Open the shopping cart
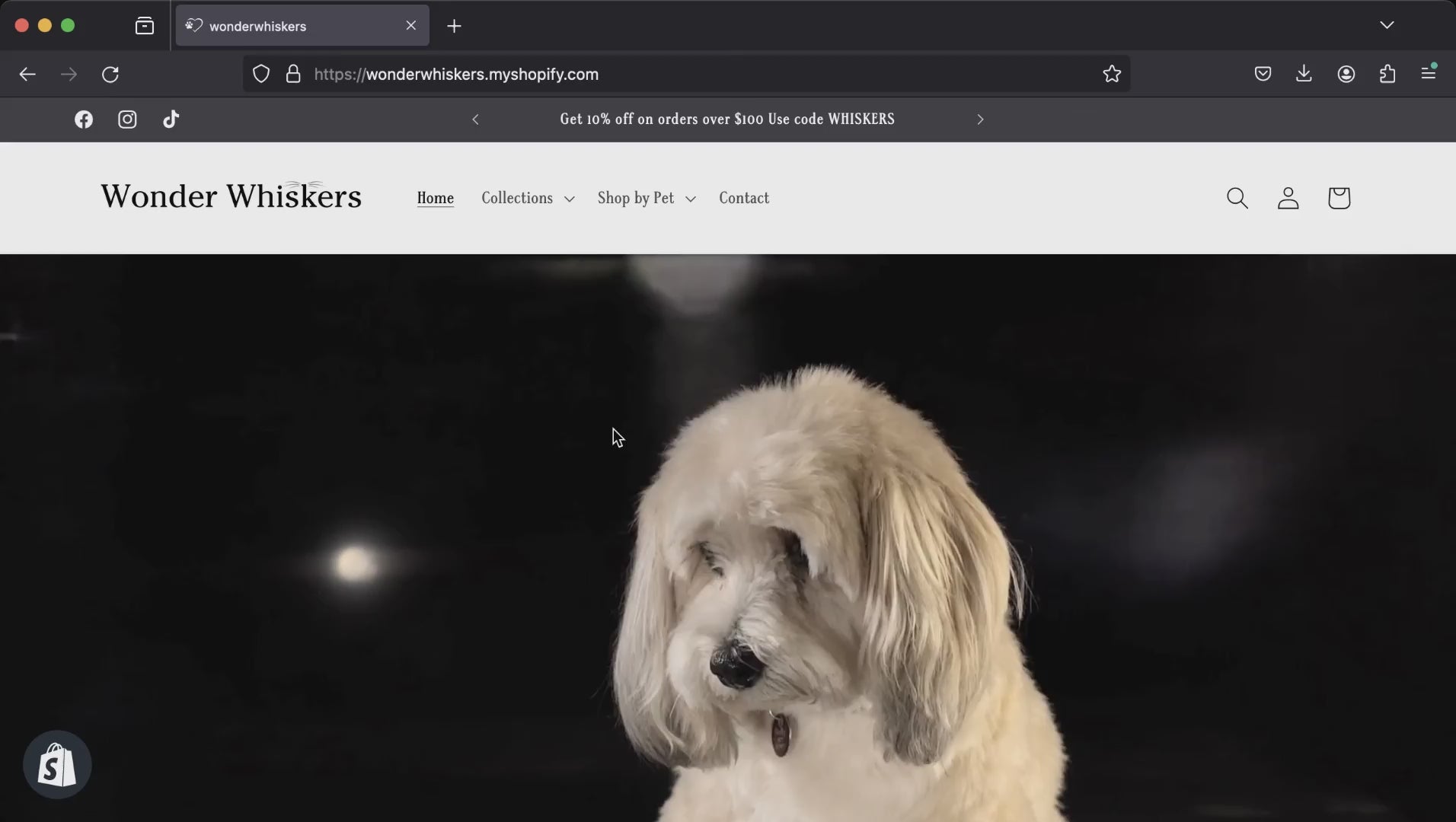1456x822 pixels. (1339, 198)
